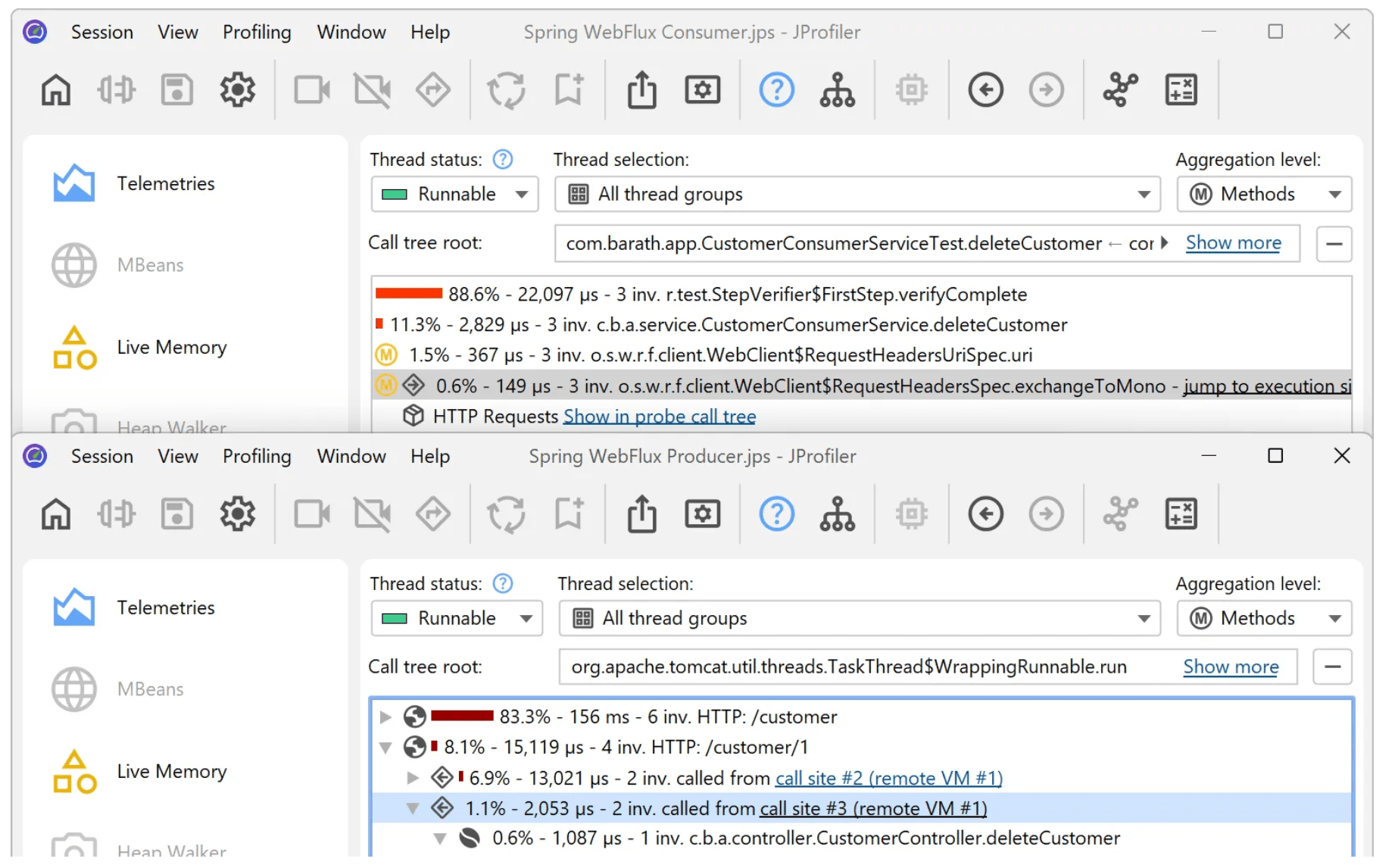Click the 'Show in probe call tree' link

tap(660, 417)
